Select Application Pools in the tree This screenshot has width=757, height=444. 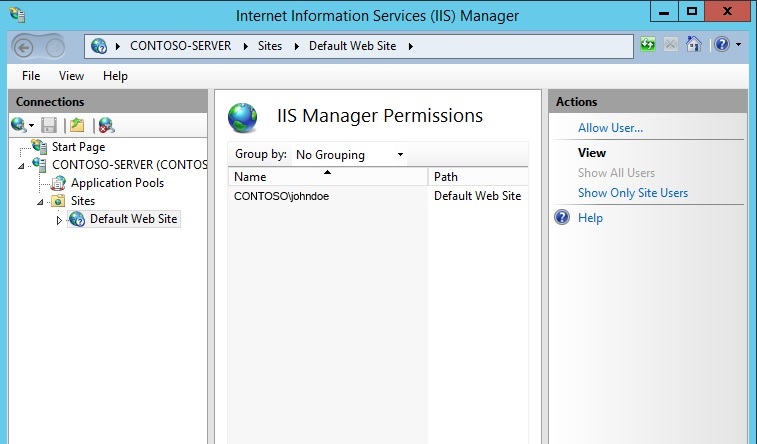click(117, 183)
